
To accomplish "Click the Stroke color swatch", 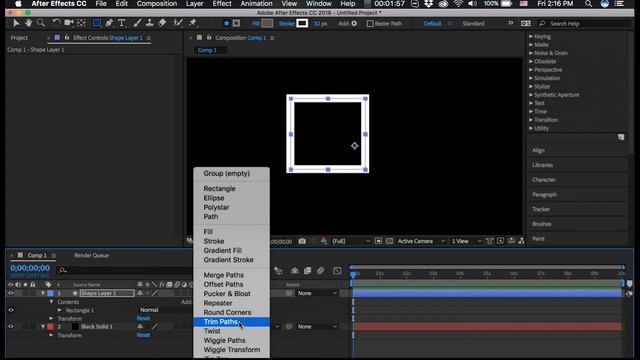I will coord(302,24).
